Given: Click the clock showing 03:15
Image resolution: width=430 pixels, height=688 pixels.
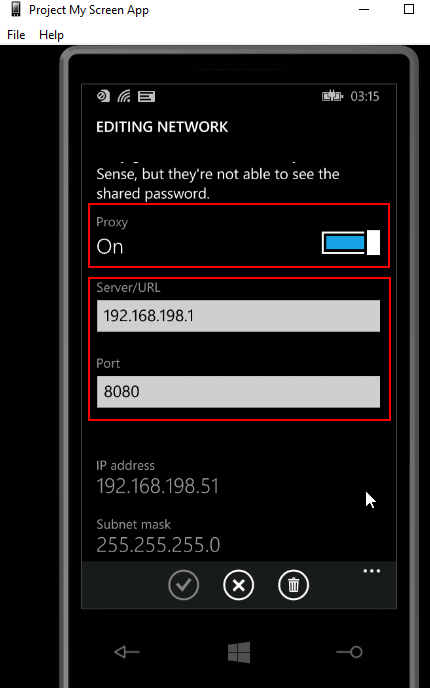Looking at the screenshot, I should coord(365,97).
